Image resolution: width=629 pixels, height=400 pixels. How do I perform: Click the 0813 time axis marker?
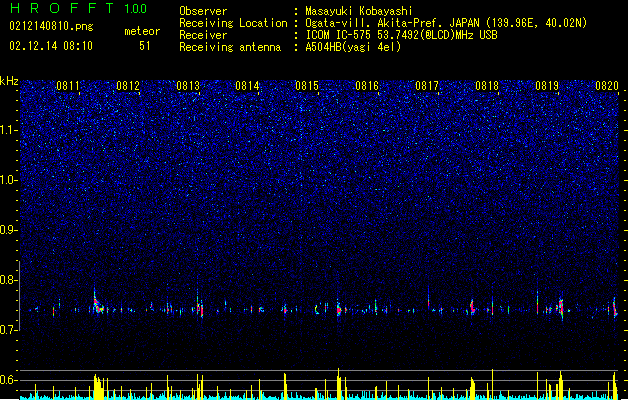[188, 86]
